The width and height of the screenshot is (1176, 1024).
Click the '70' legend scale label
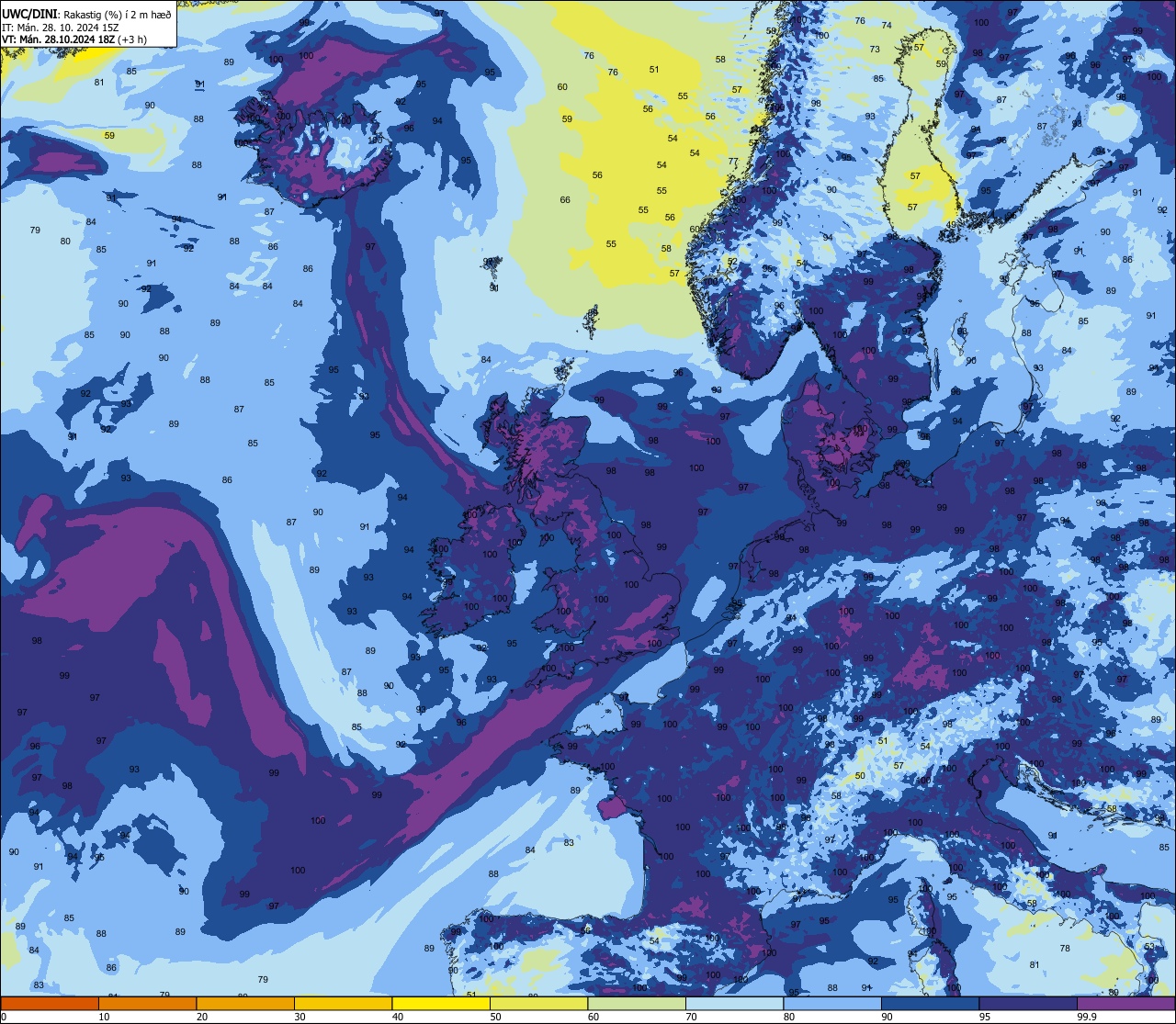click(x=691, y=1017)
